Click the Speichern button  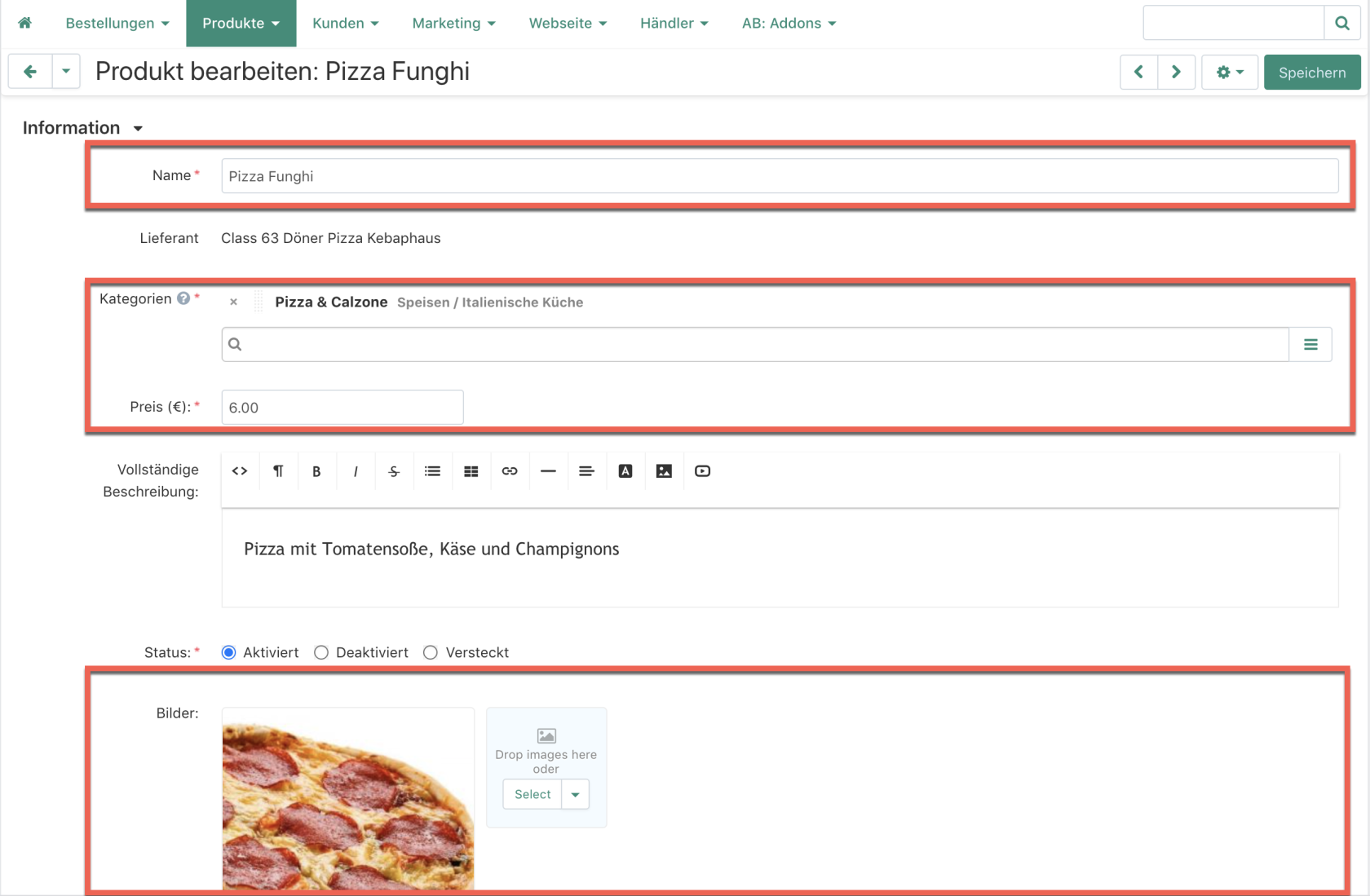point(1312,72)
